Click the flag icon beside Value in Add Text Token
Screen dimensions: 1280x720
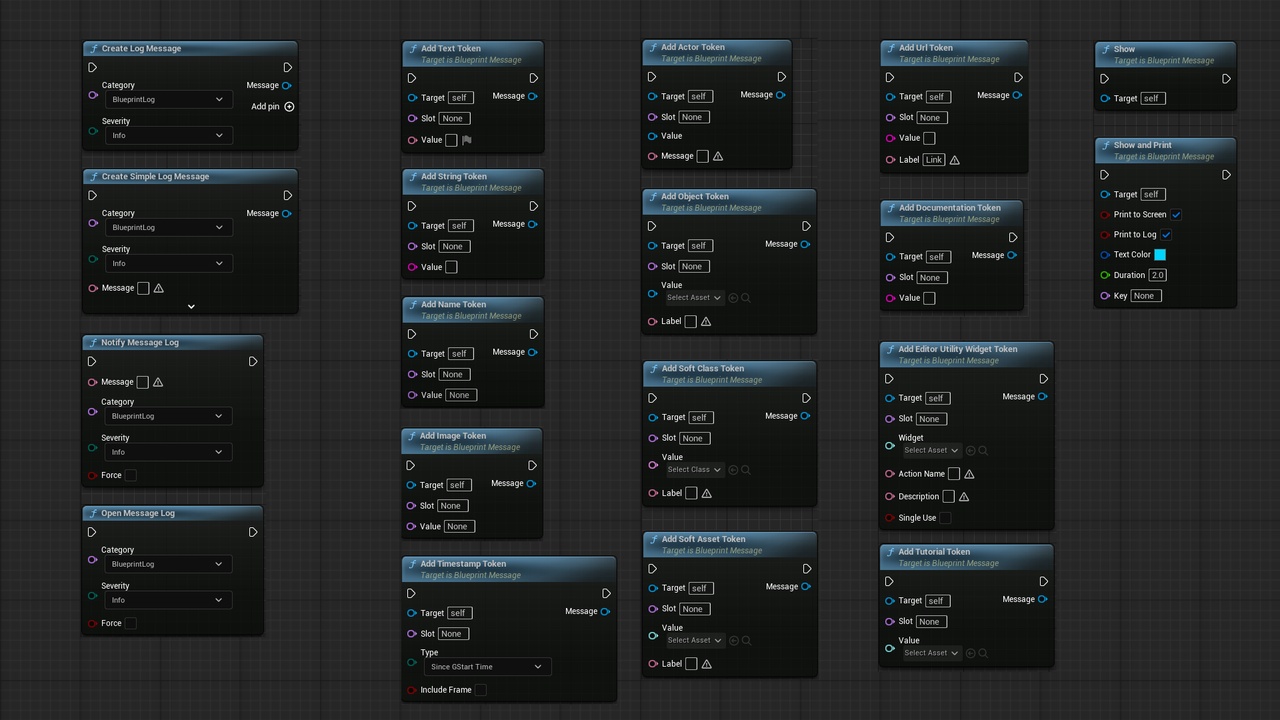(467, 140)
